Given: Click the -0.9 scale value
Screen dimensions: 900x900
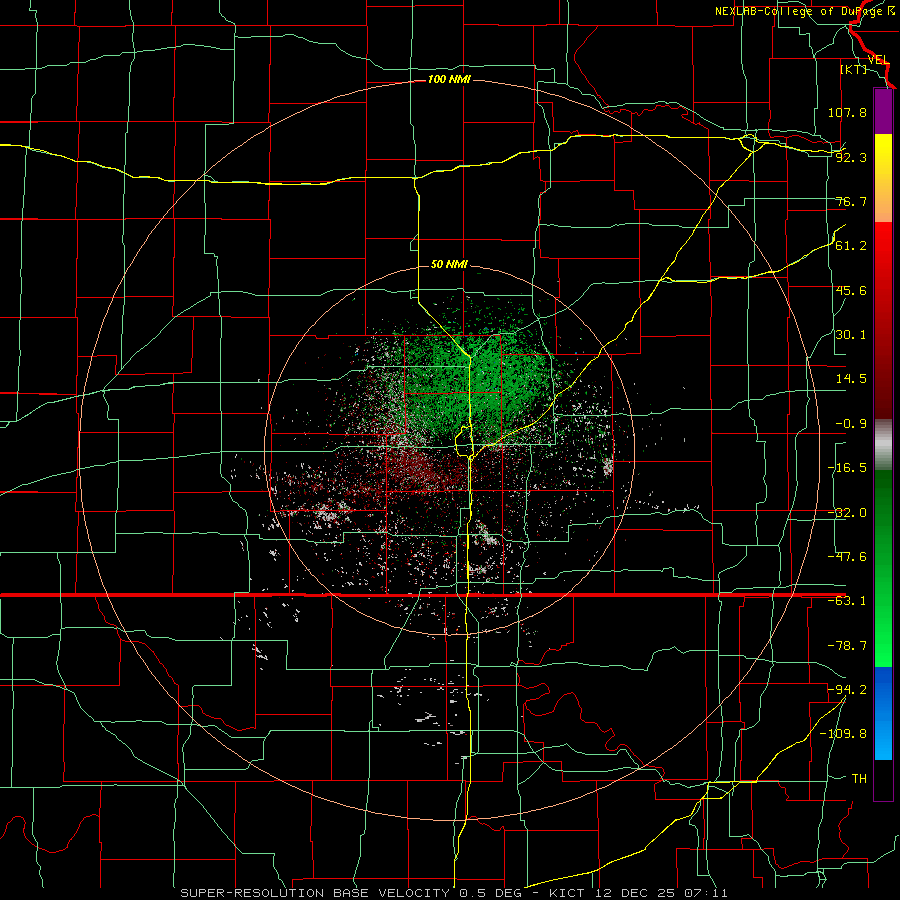Looking at the screenshot, I should click(851, 424).
